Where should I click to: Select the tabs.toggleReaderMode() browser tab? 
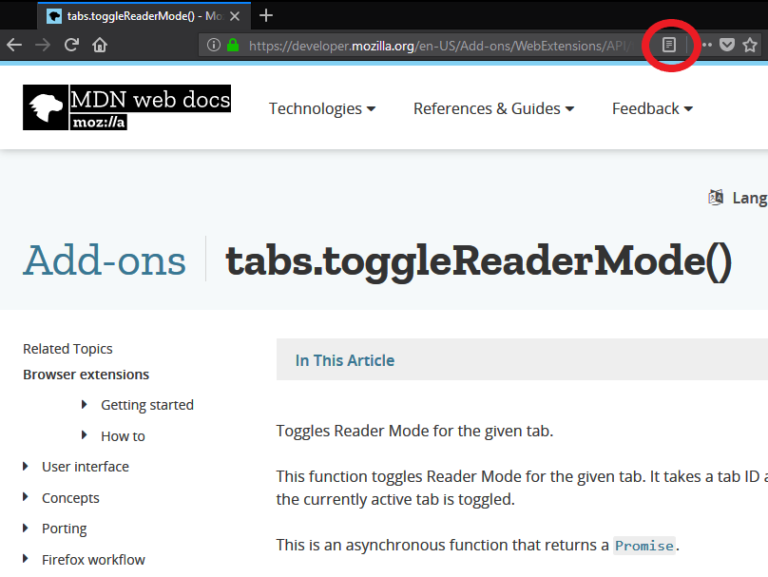140,16
